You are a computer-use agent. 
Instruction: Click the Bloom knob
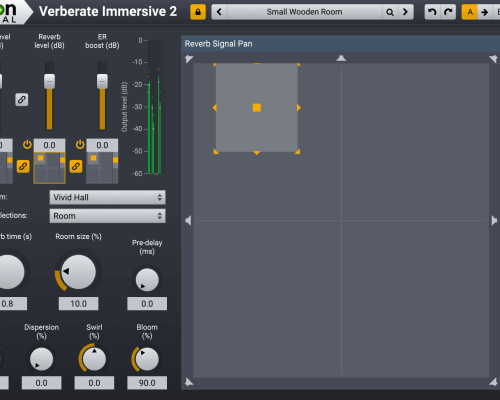[x=147, y=359]
